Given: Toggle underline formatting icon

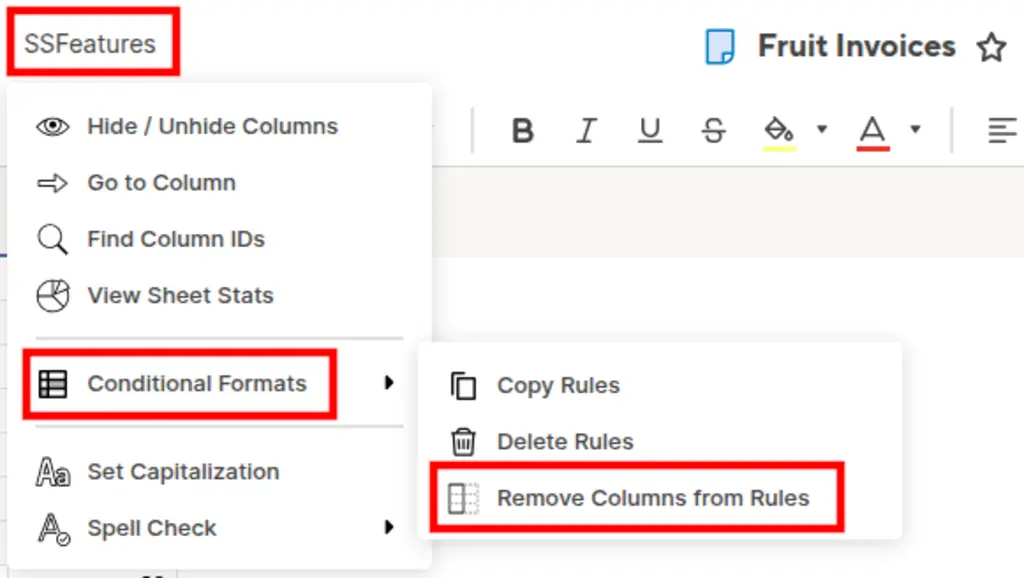Looking at the screenshot, I should click(x=650, y=130).
